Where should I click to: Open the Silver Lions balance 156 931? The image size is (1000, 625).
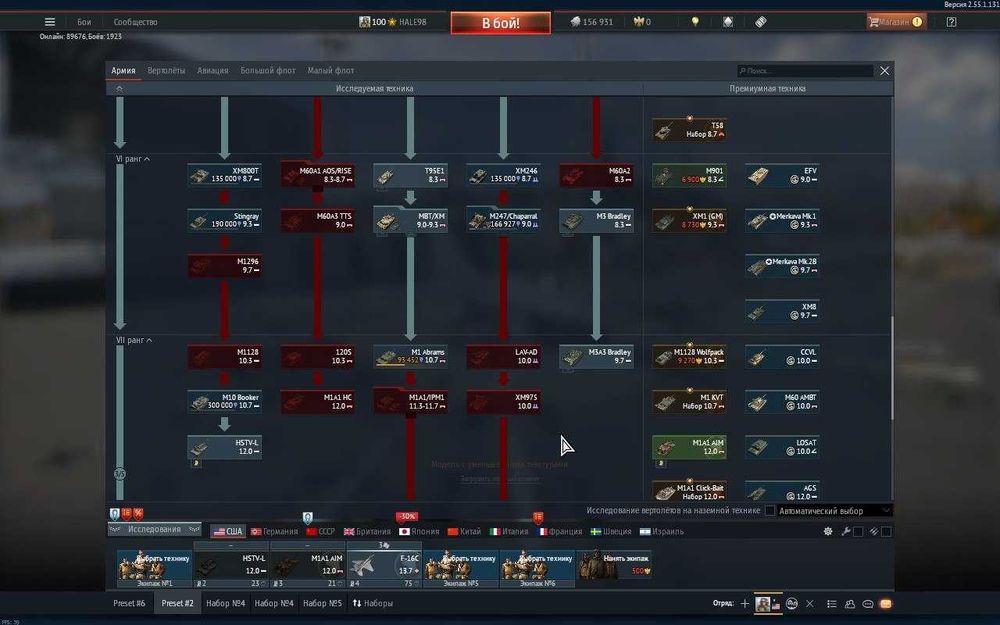click(x=591, y=22)
